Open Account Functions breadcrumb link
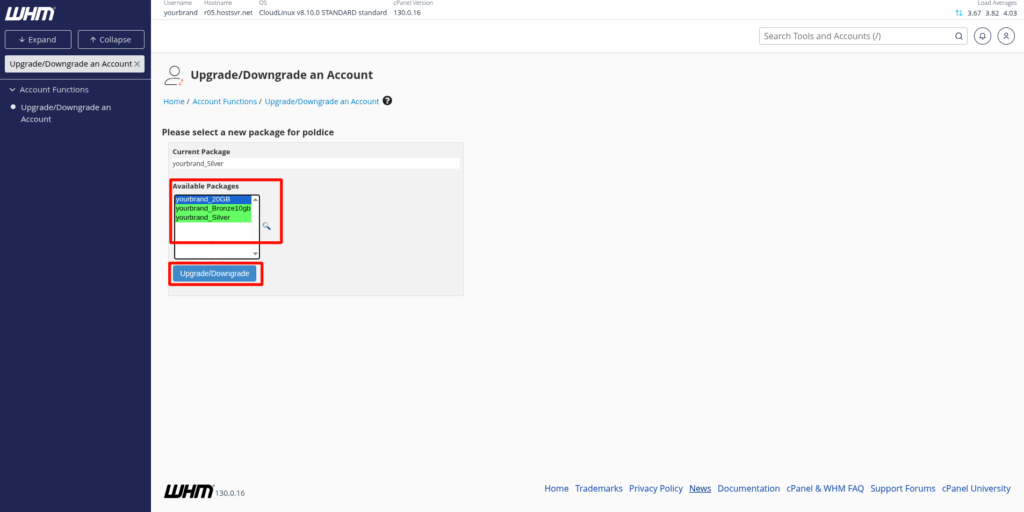 point(224,102)
